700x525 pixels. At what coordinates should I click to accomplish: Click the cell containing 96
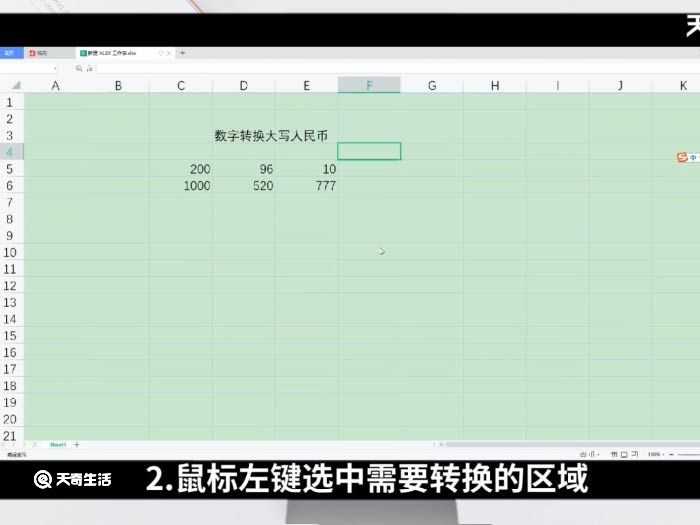click(244, 169)
